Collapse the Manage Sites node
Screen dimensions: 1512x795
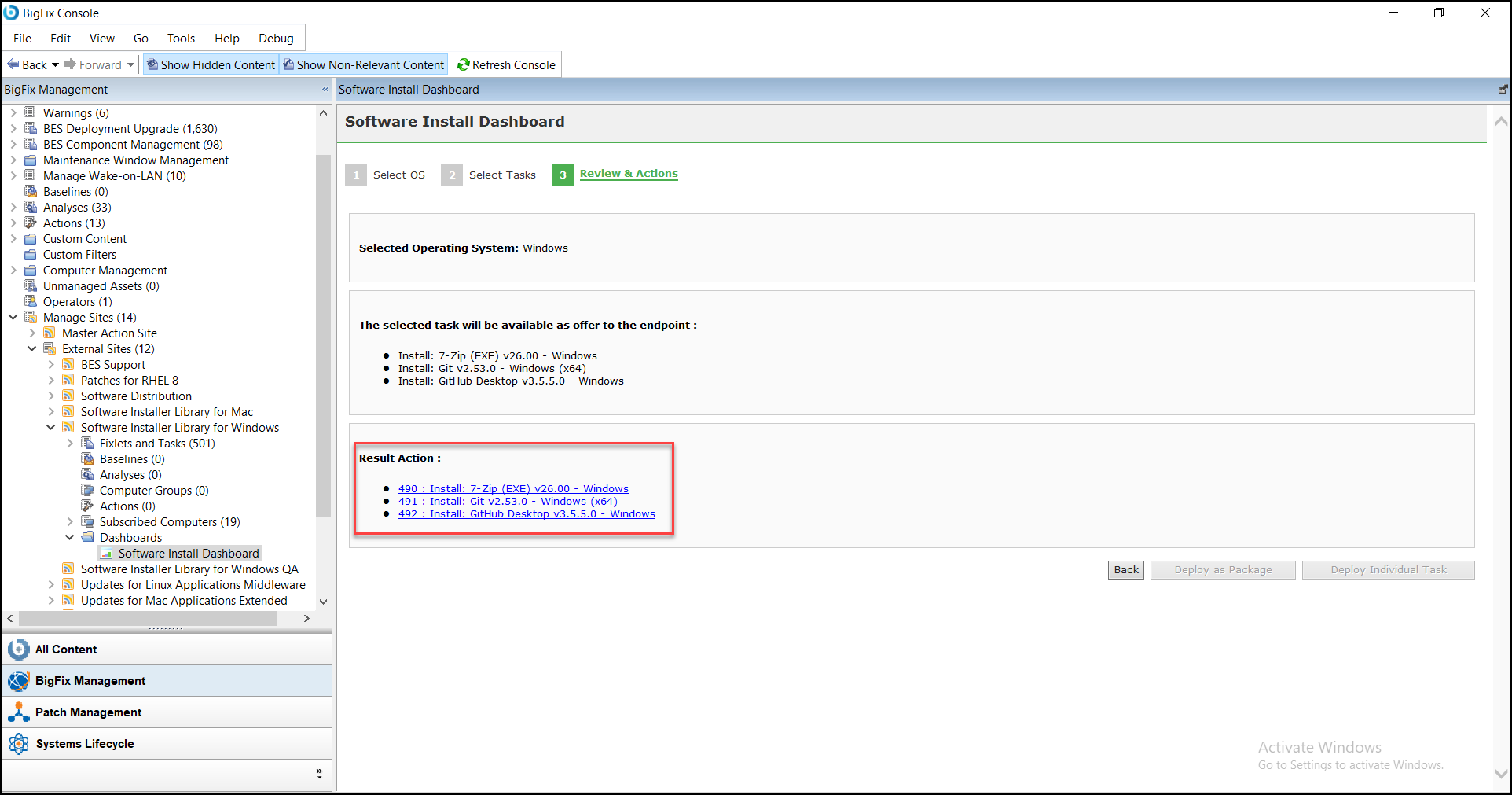coord(13,317)
